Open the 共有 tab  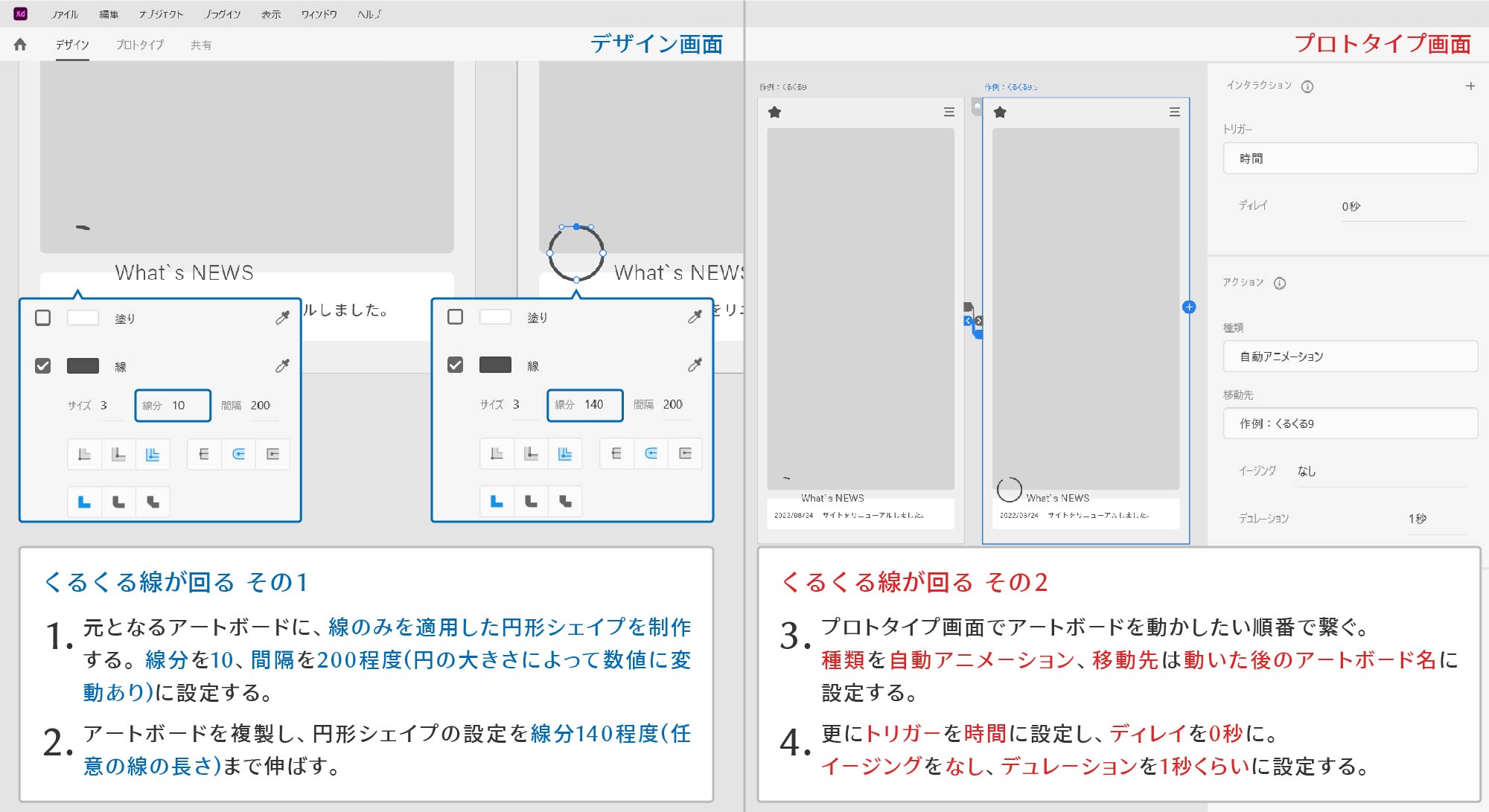tap(200, 45)
